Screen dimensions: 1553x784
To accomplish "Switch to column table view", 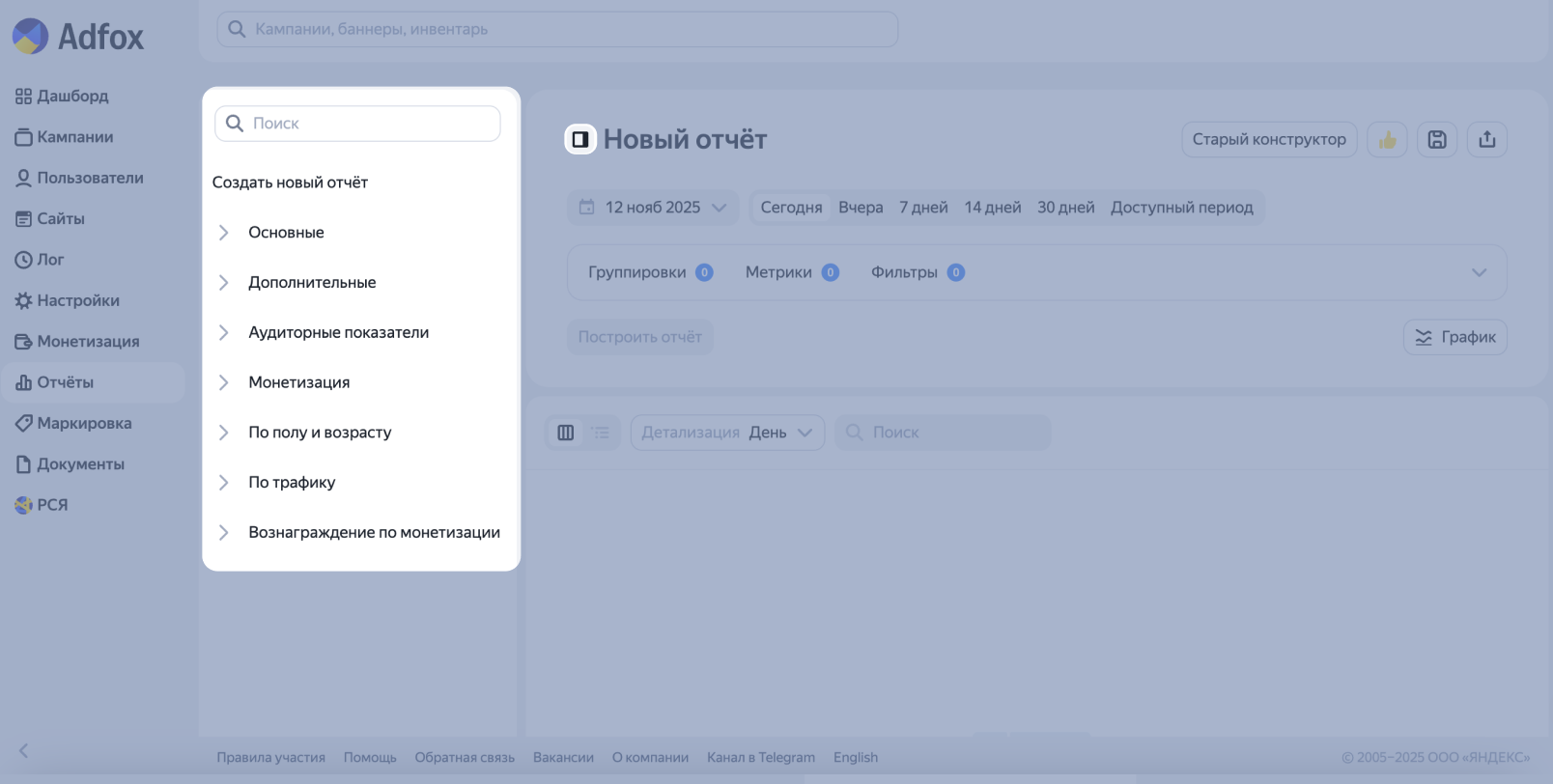I will [x=566, y=433].
